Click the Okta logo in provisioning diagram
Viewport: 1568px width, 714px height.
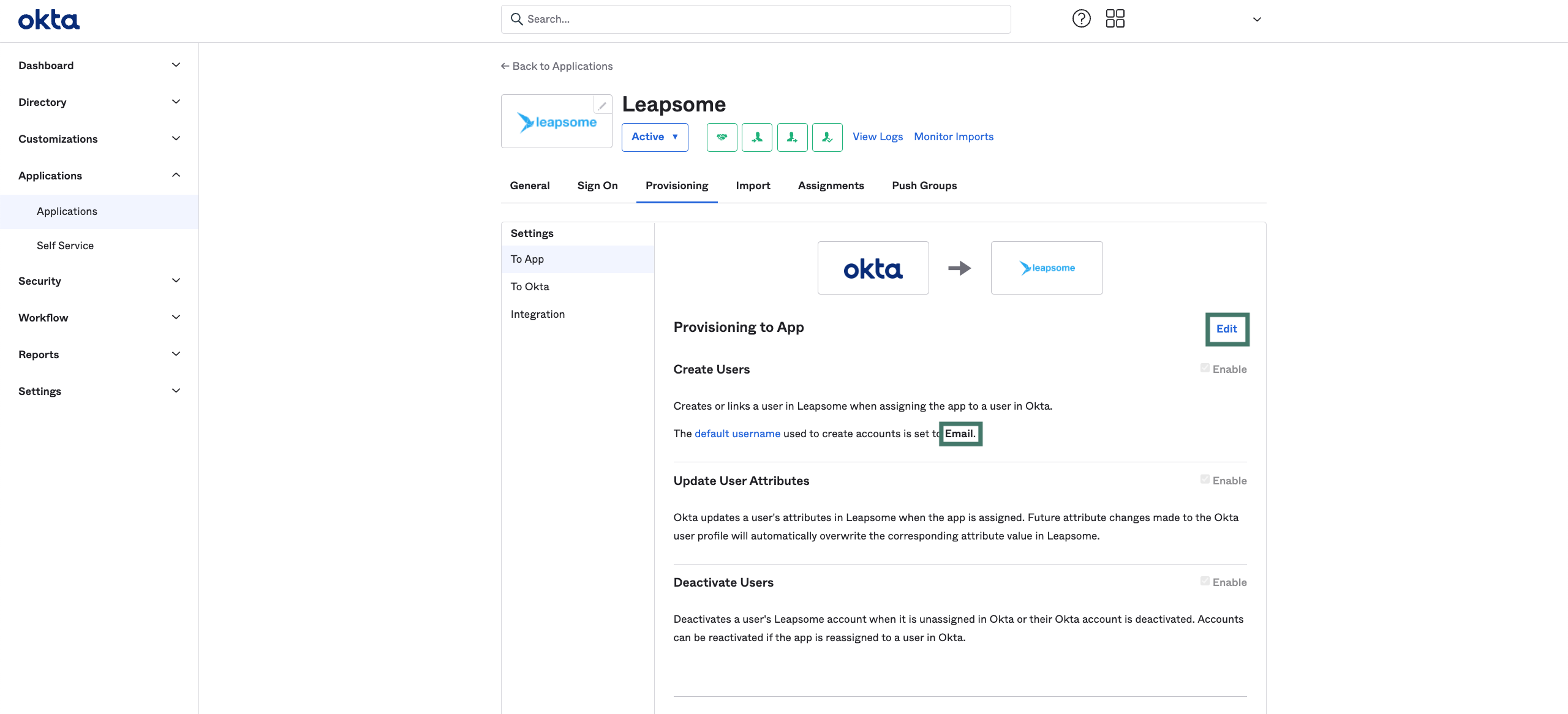click(873, 268)
